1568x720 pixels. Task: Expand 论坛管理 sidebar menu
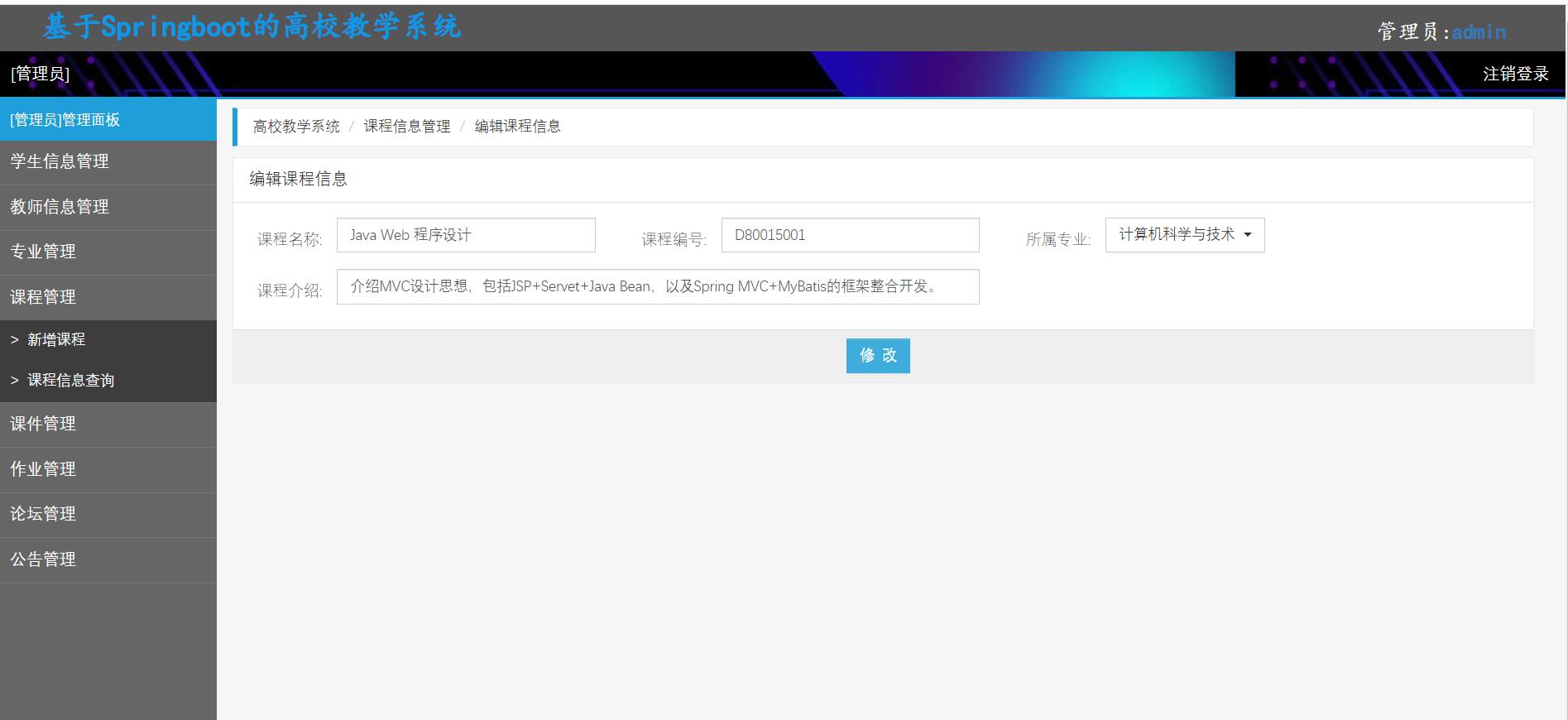[x=108, y=514]
